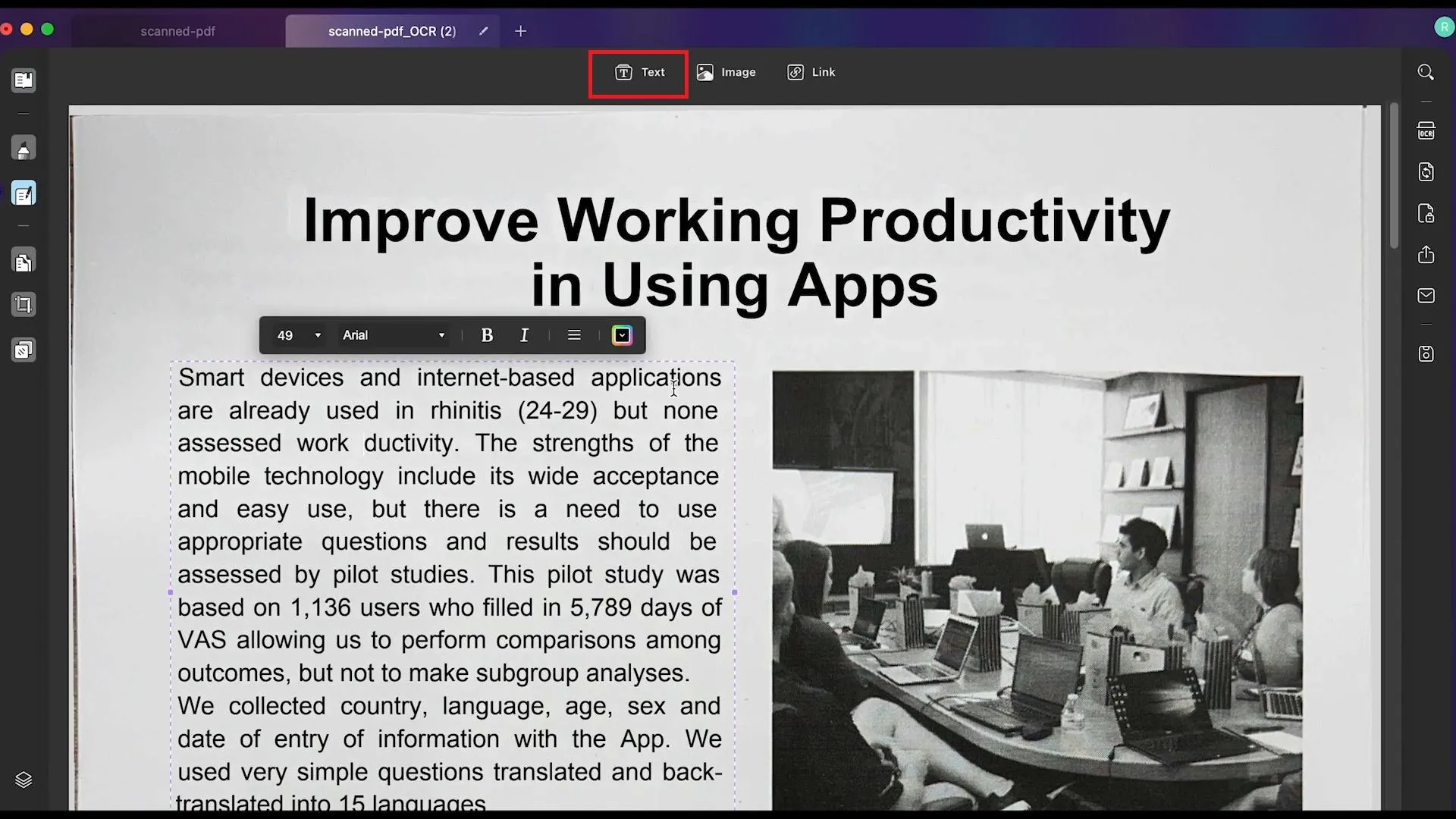Switch to the scanned-pdf tab
Screen dimensions: 1456x819
click(177, 31)
